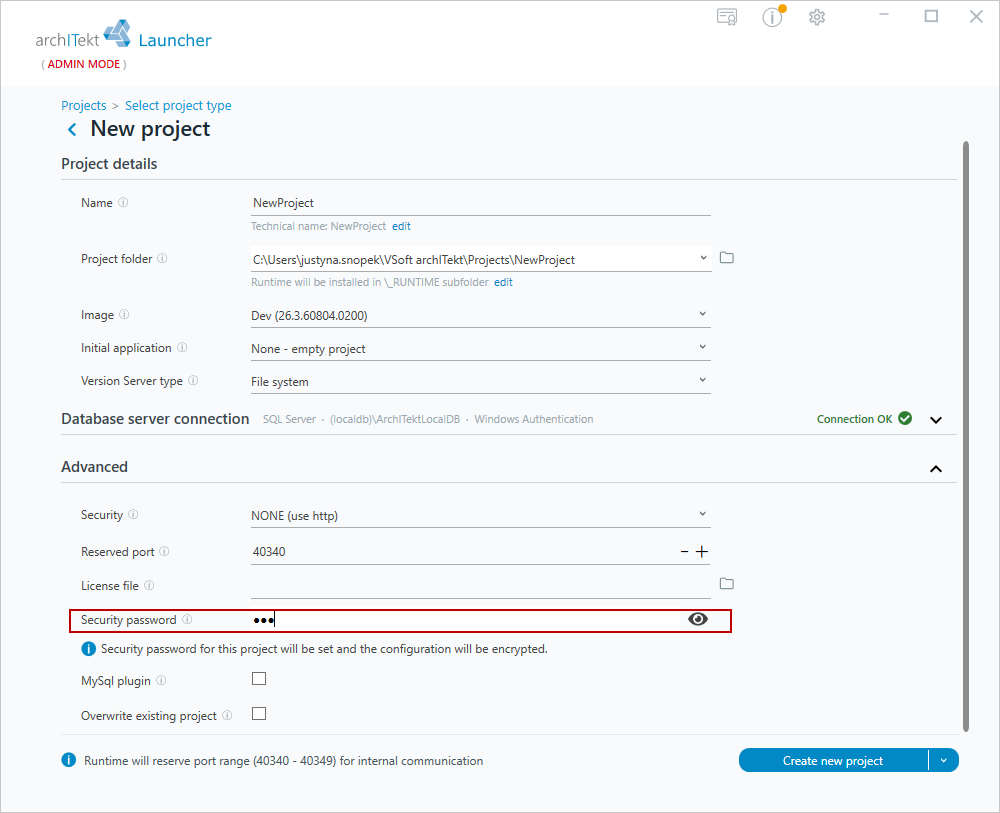Screen dimensions: 1000x813
Task: Focus the project Name input field
Action: point(481,203)
